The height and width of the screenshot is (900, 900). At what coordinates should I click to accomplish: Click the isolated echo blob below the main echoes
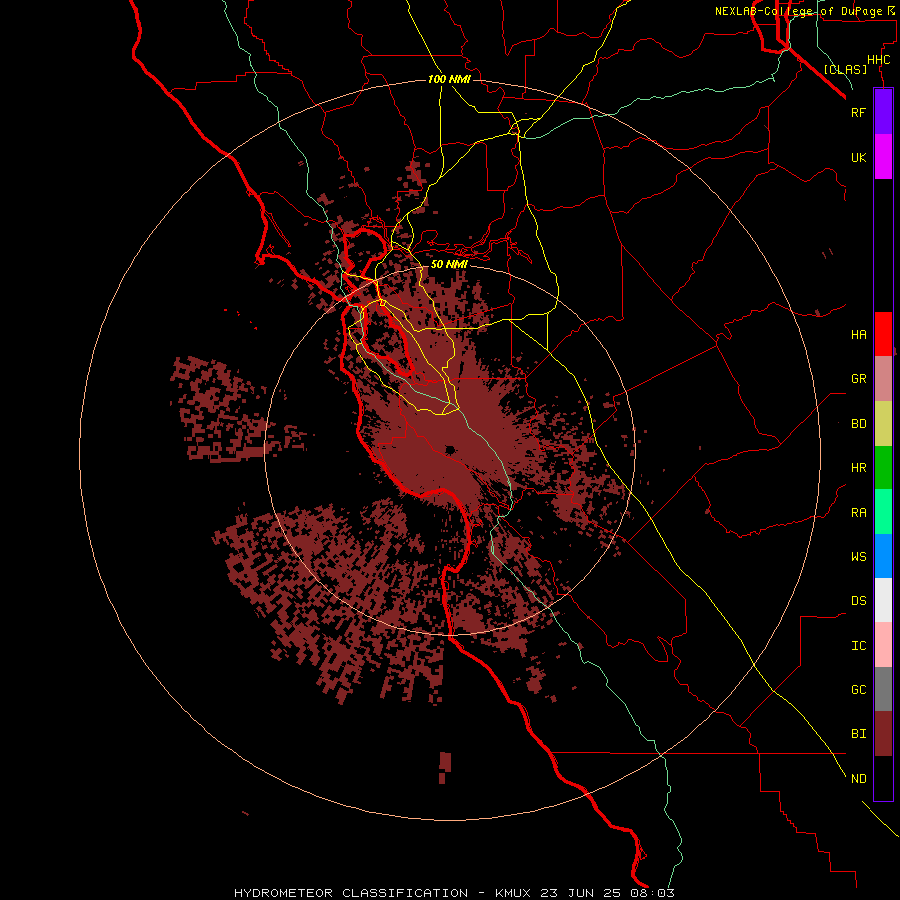tap(445, 767)
